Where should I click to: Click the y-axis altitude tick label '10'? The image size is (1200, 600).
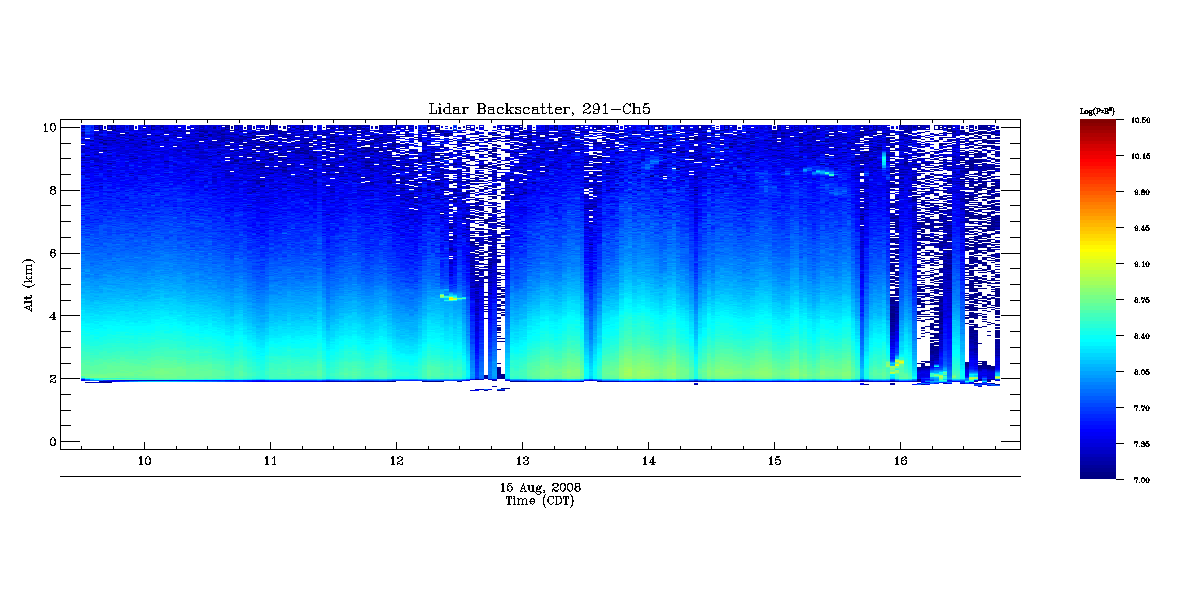point(48,127)
